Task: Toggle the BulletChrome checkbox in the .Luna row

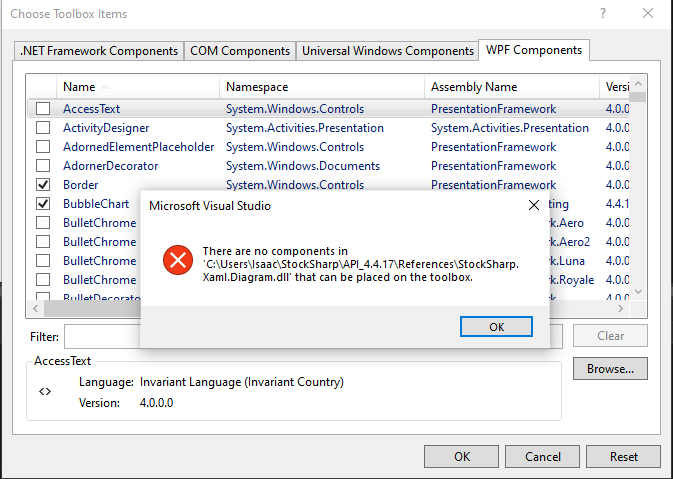Action: (x=43, y=261)
